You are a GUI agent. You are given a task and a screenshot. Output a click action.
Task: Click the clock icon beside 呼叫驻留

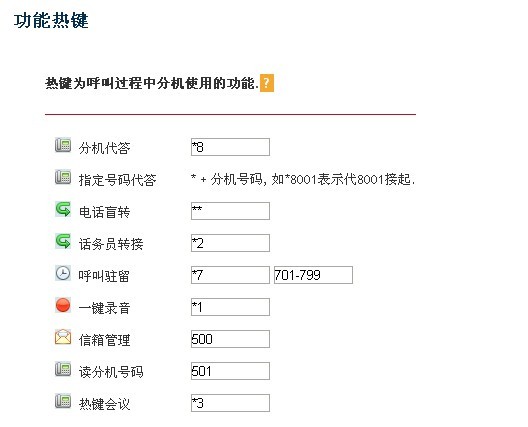coord(63,273)
